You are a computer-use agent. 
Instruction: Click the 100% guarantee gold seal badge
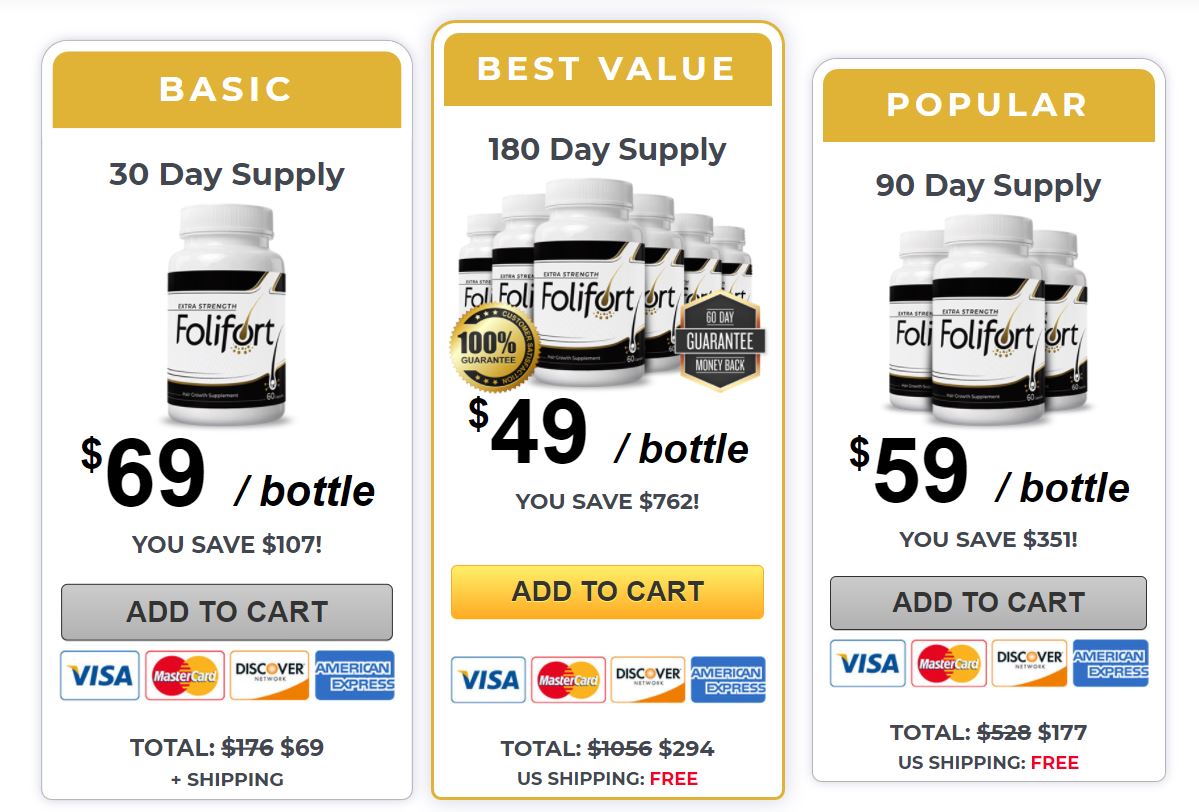[493, 347]
